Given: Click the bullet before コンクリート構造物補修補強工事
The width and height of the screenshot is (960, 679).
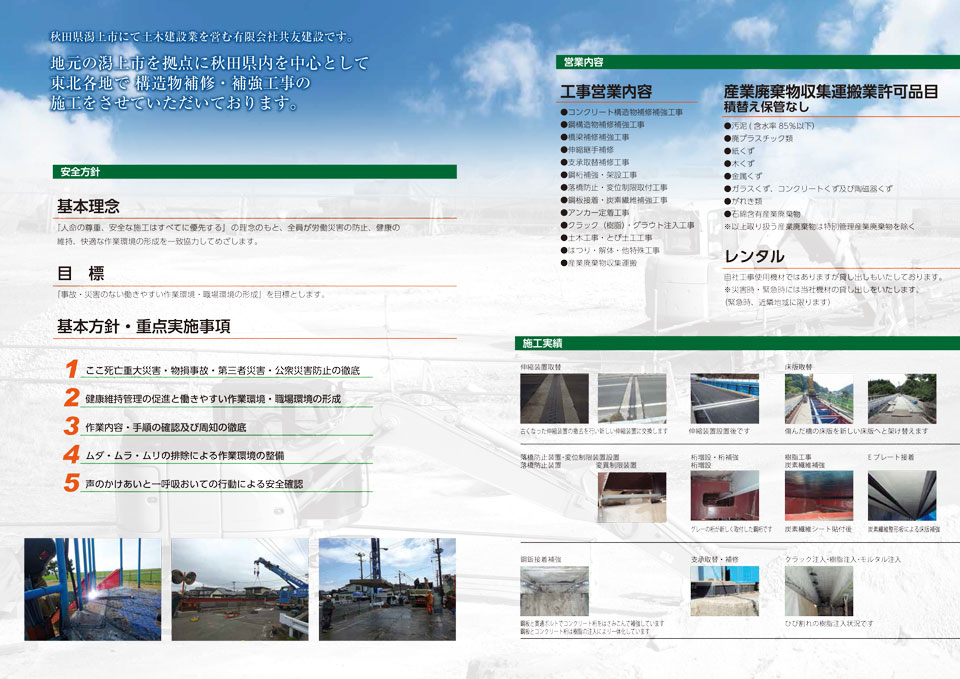Looking at the screenshot, I should coord(564,112).
